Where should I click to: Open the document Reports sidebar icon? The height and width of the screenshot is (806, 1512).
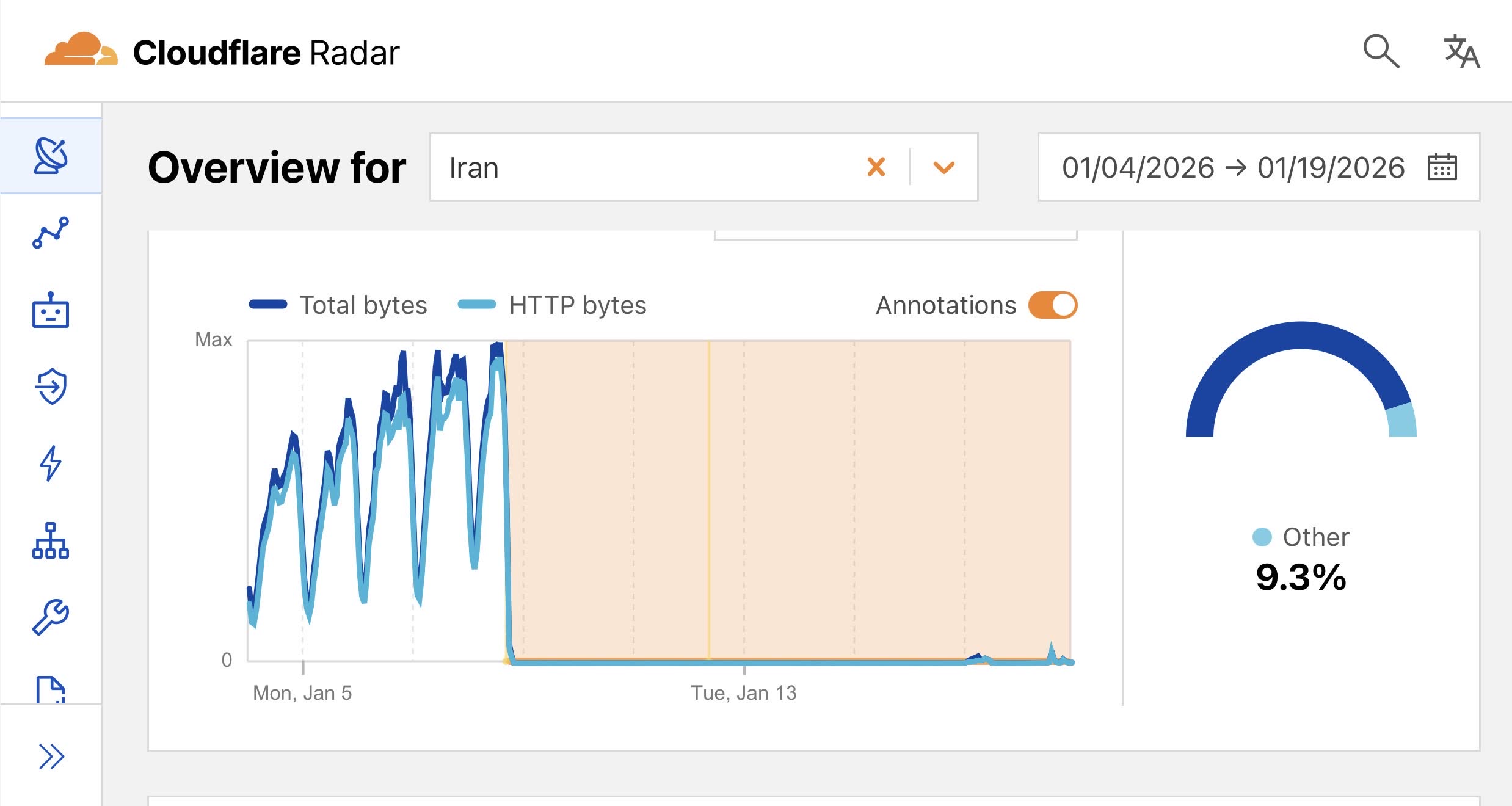[x=51, y=690]
